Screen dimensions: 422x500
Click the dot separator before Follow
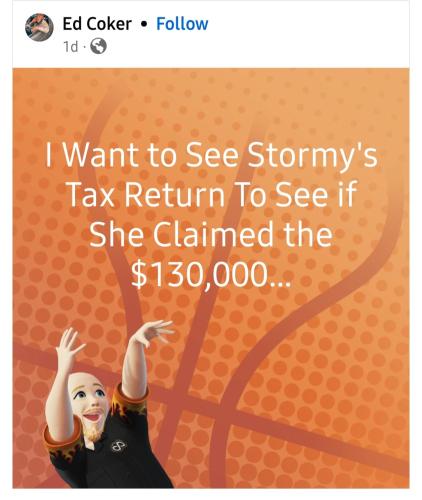point(144,24)
